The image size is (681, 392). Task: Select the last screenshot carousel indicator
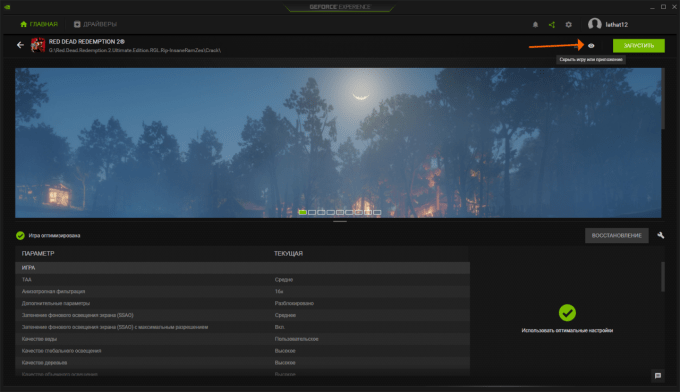click(x=377, y=212)
